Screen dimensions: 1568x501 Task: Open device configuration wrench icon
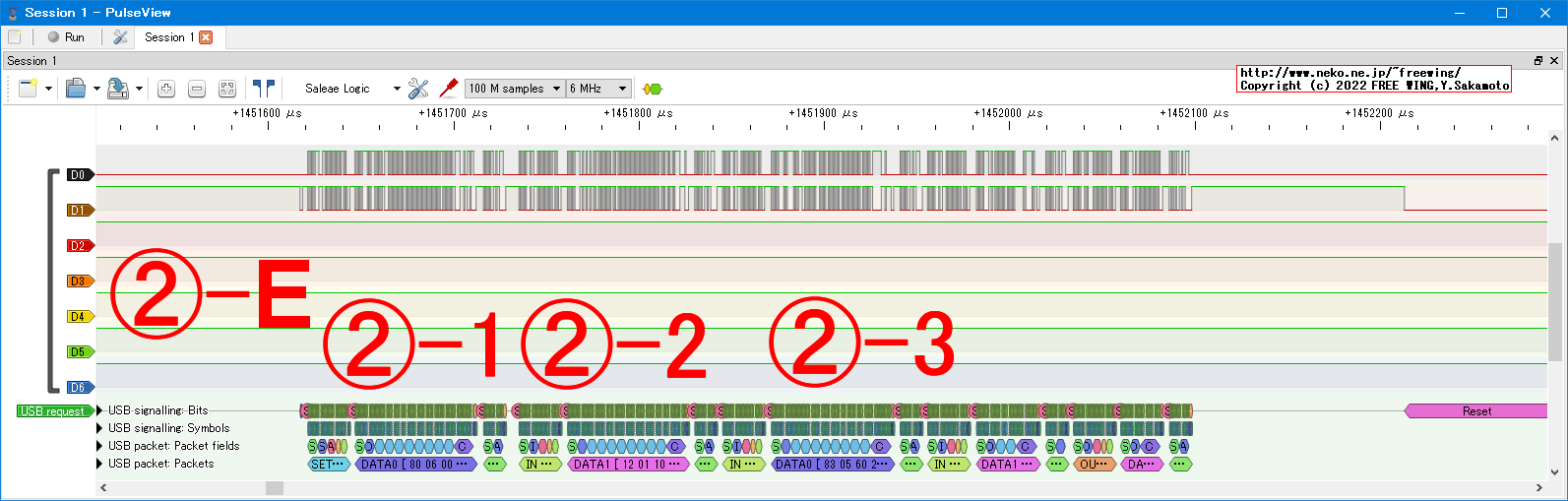[418, 89]
